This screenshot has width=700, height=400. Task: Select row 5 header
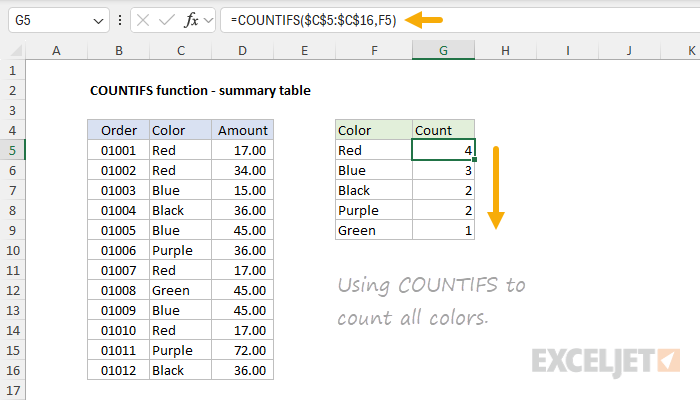point(12,150)
